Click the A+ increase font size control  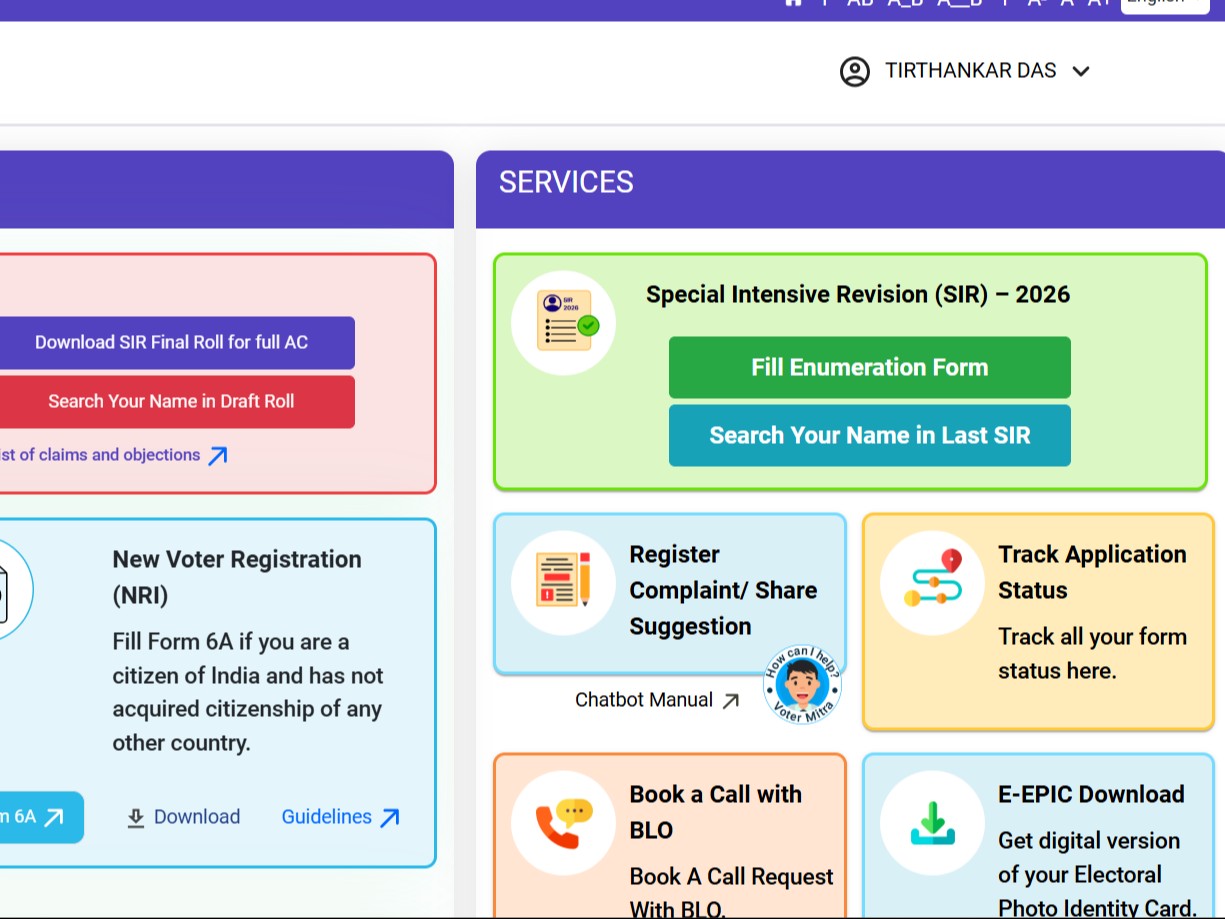pos(1100,3)
